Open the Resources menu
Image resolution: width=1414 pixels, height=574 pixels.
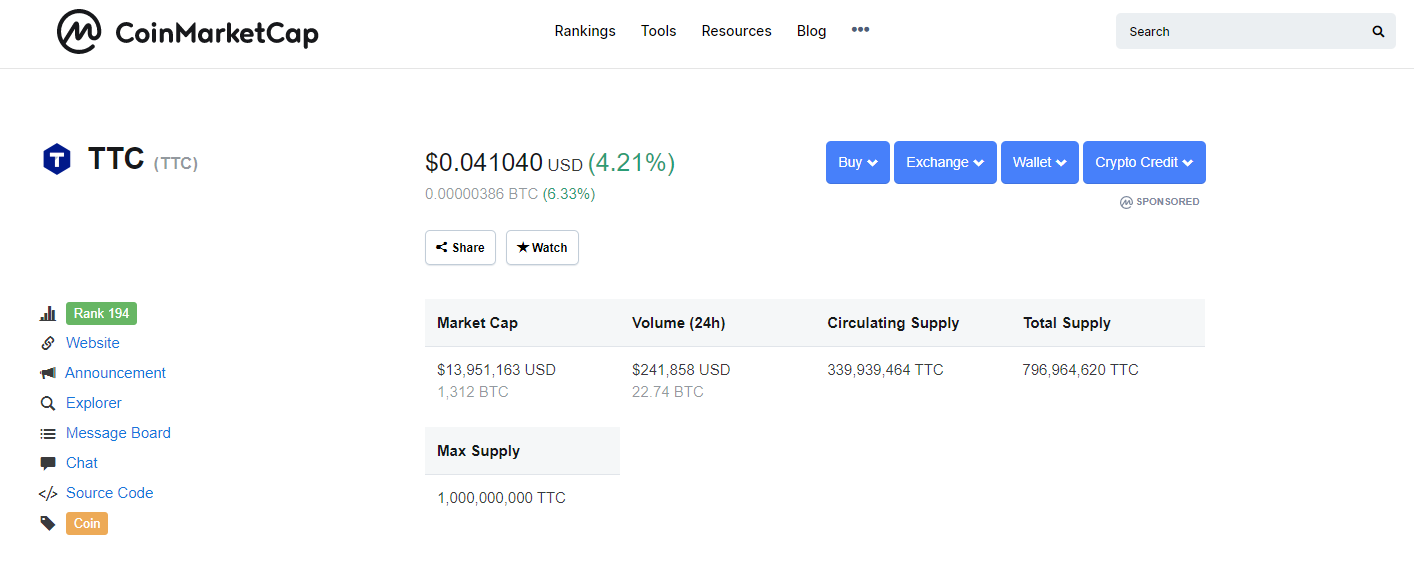737,31
